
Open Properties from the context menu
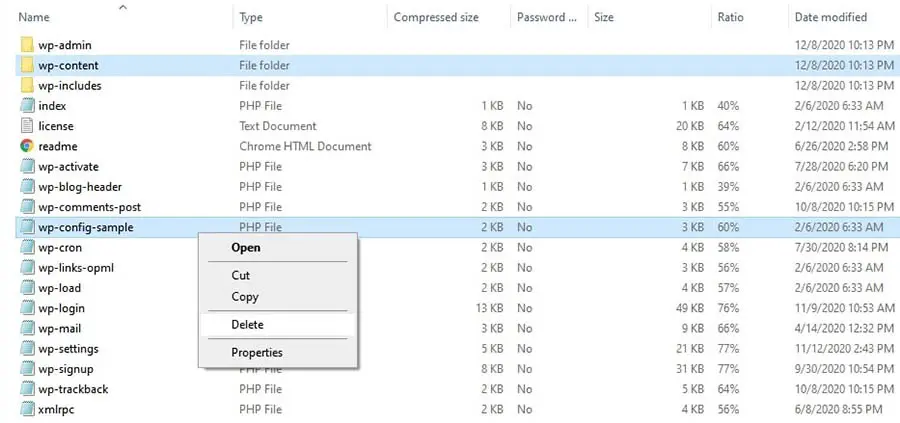[257, 352]
